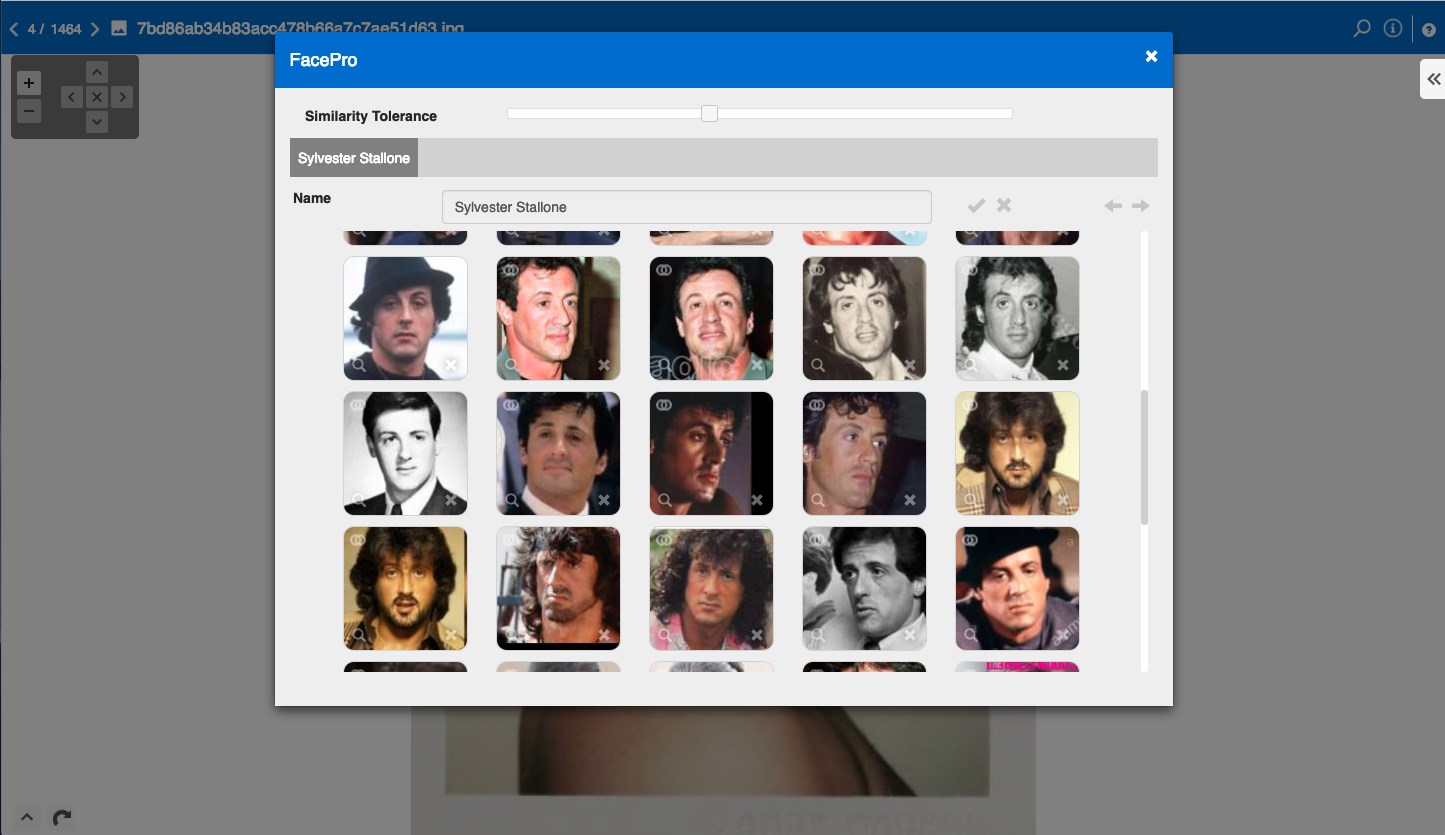Select the Sylvester Stallone tab

tap(354, 158)
